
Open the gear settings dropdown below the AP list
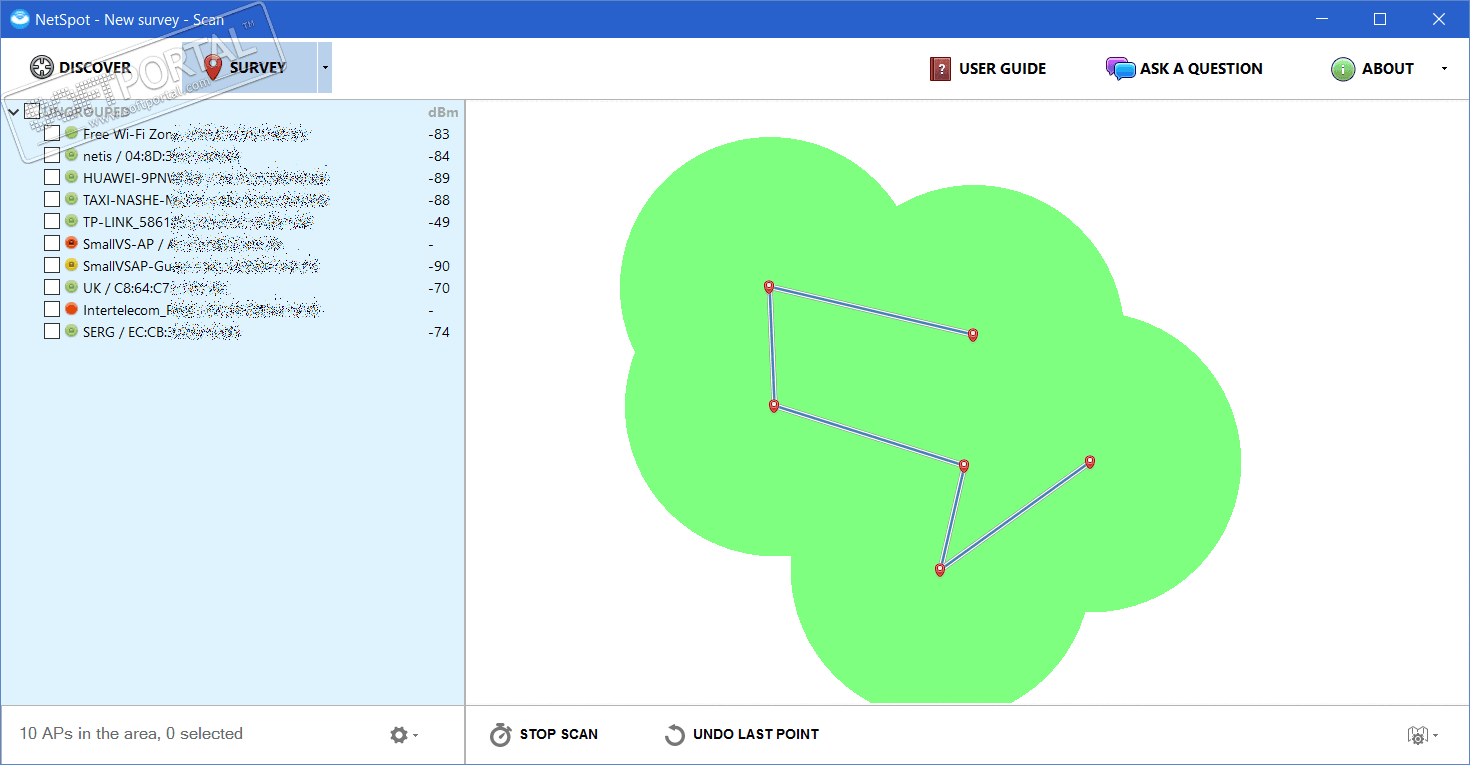(x=404, y=735)
